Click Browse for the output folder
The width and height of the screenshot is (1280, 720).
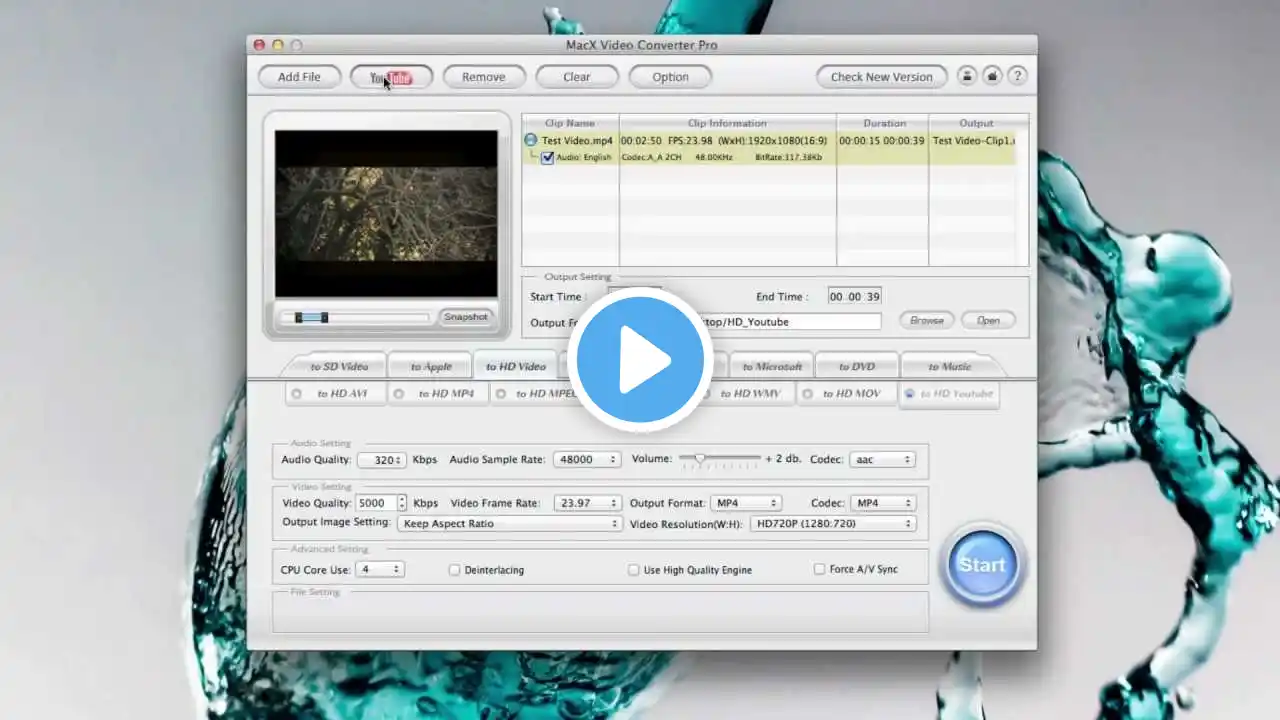click(x=927, y=321)
